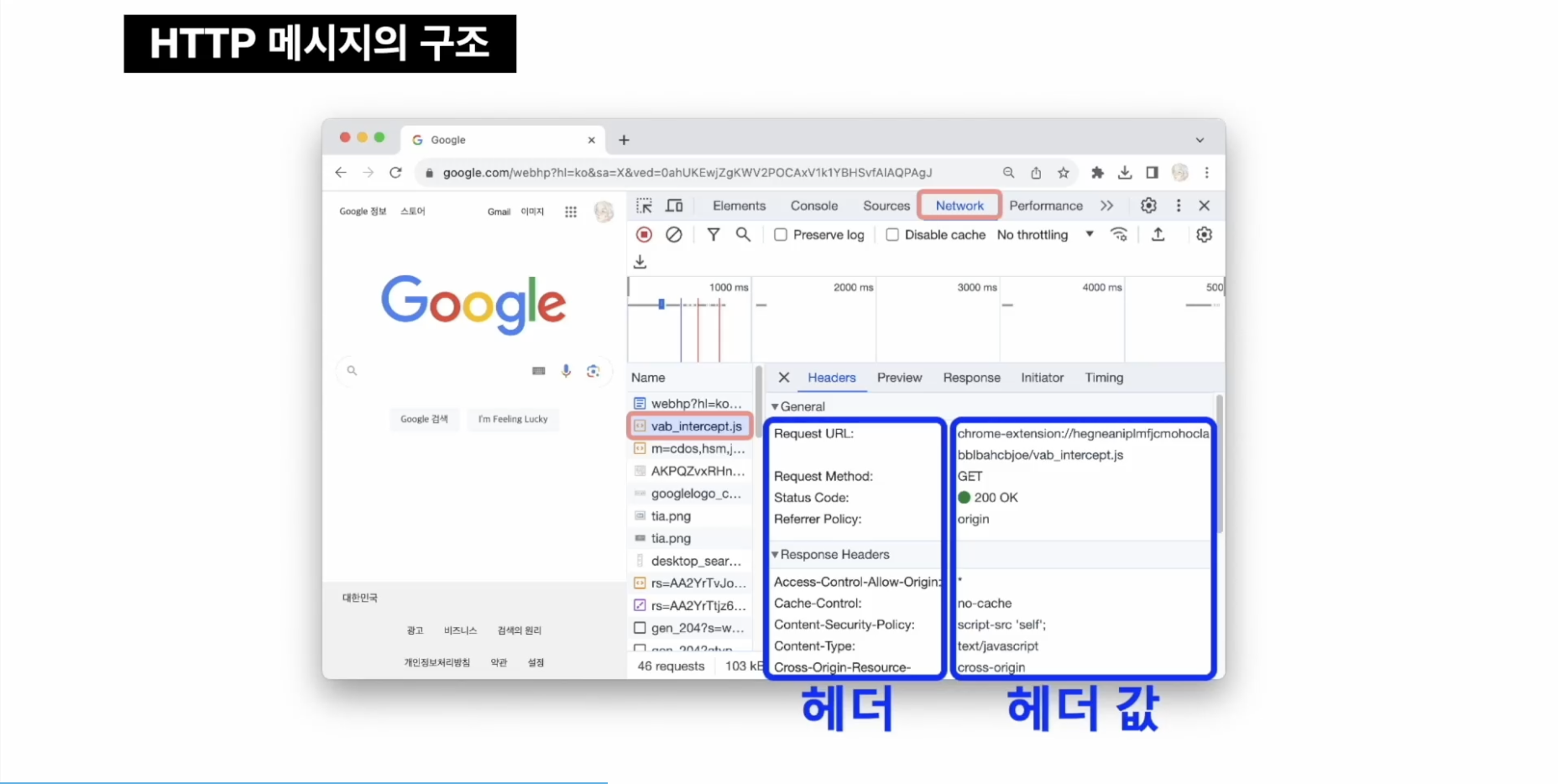Toggle the device toolbar icon
The height and width of the screenshot is (784, 1558).
click(x=674, y=206)
